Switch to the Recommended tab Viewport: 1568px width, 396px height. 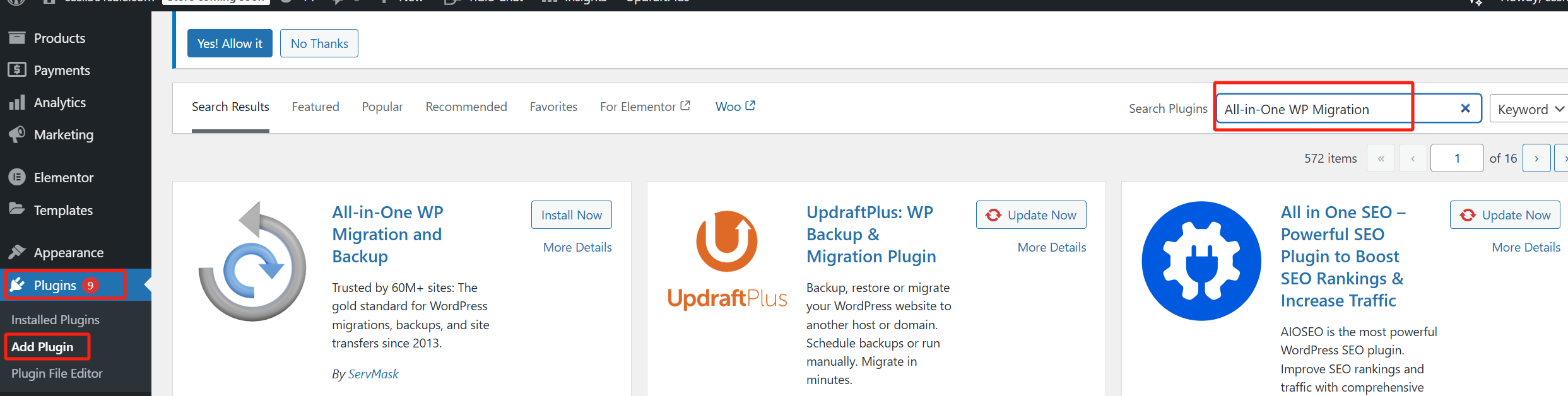pyautogui.click(x=466, y=107)
